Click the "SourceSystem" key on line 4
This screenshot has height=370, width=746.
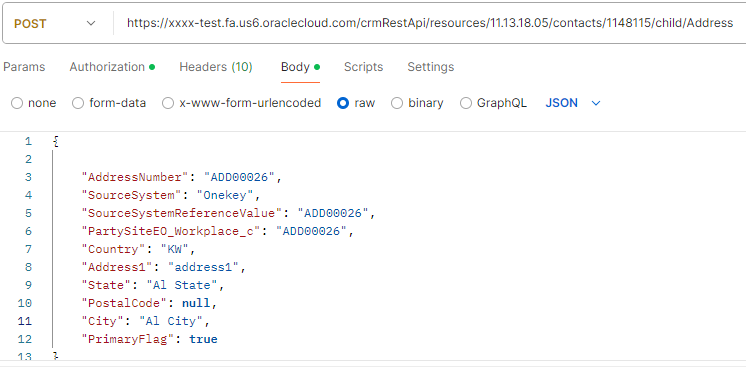(132, 195)
